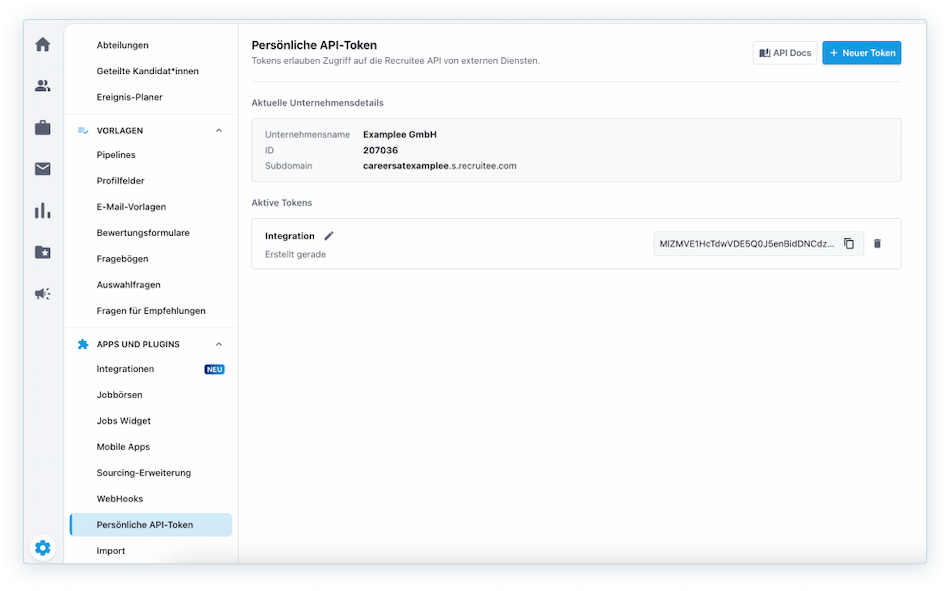Select E-Mail-Vorlagen in sidebar
Image resolution: width=950 pixels, height=591 pixels.
(131, 207)
